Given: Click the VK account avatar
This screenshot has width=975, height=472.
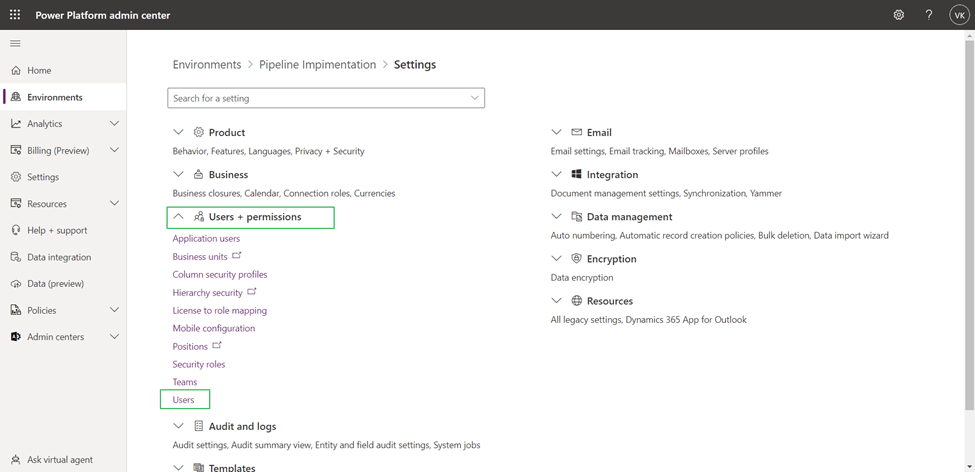Looking at the screenshot, I should pyautogui.click(x=958, y=15).
